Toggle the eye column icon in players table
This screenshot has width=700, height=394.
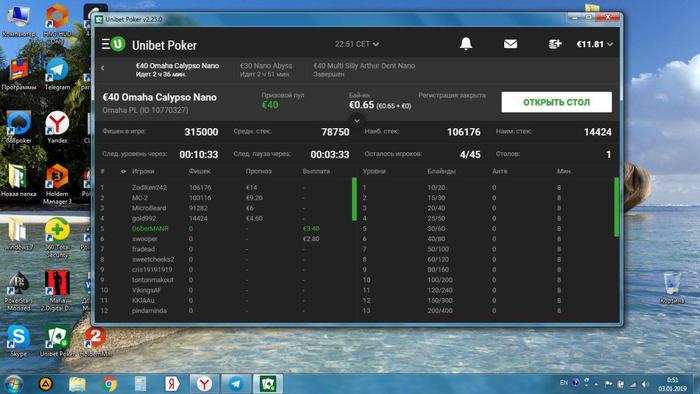[x=123, y=171]
